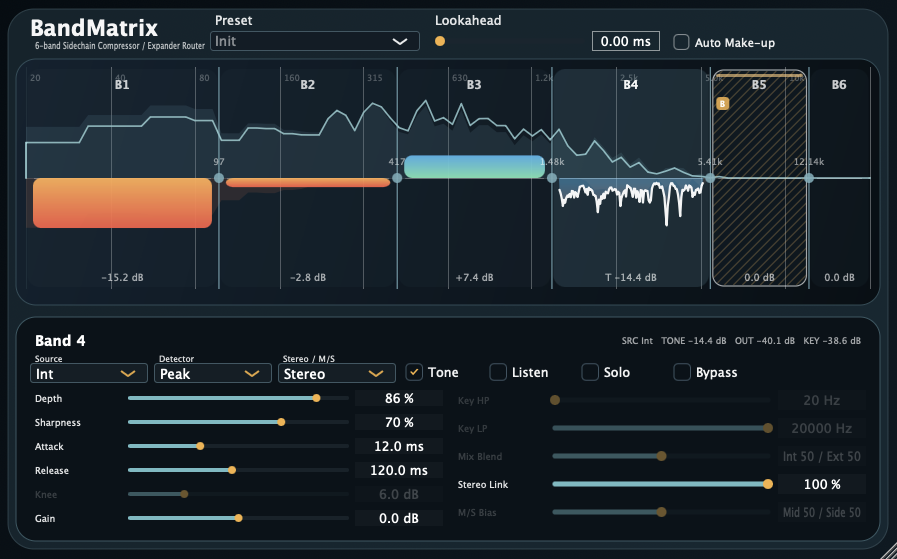The height and width of the screenshot is (559, 897).
Task: Click the 417 Hz crossover node
Action: pos(397,178)
